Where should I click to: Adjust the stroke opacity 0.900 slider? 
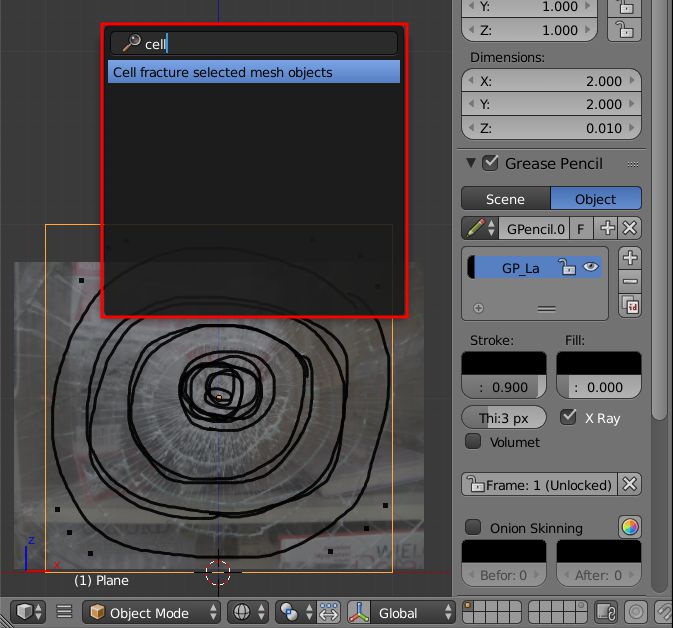coord(503,387)
